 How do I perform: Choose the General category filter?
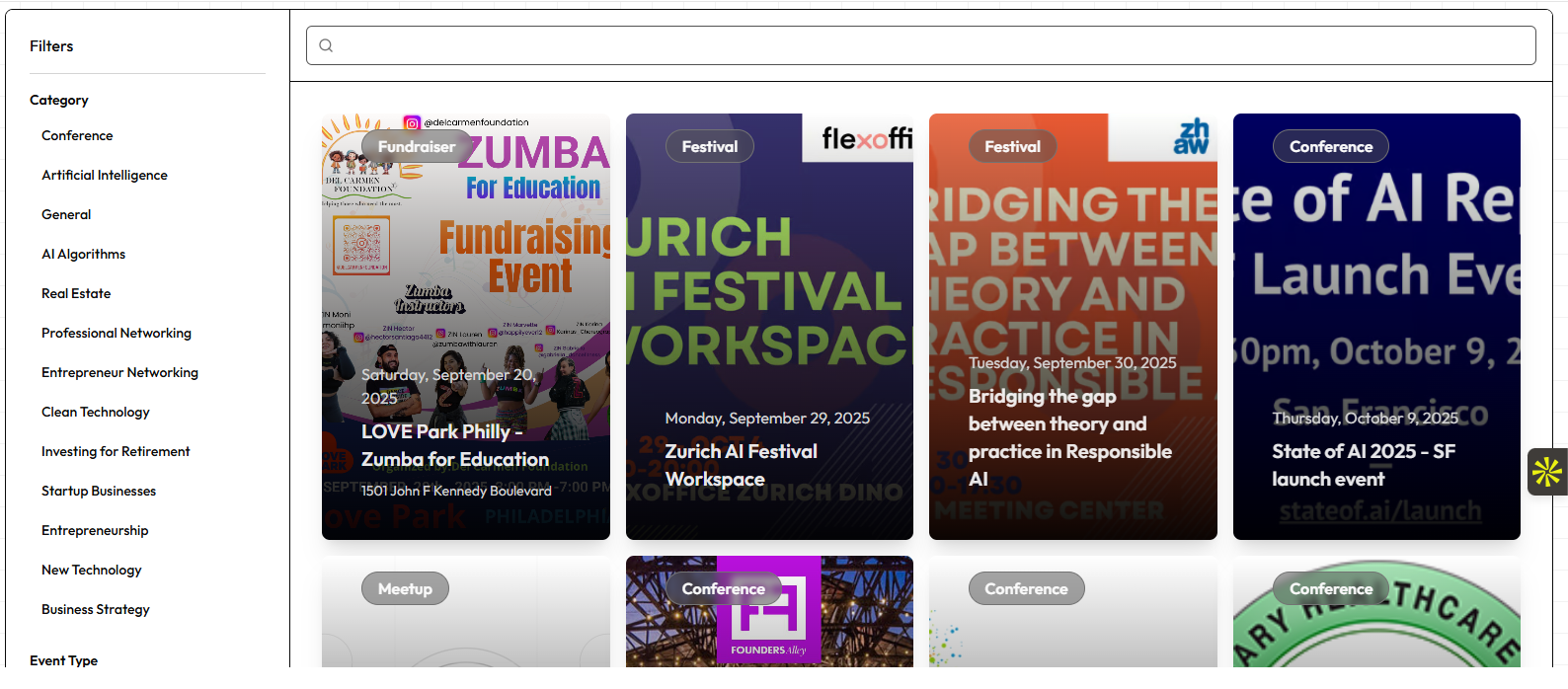[66, 215]
